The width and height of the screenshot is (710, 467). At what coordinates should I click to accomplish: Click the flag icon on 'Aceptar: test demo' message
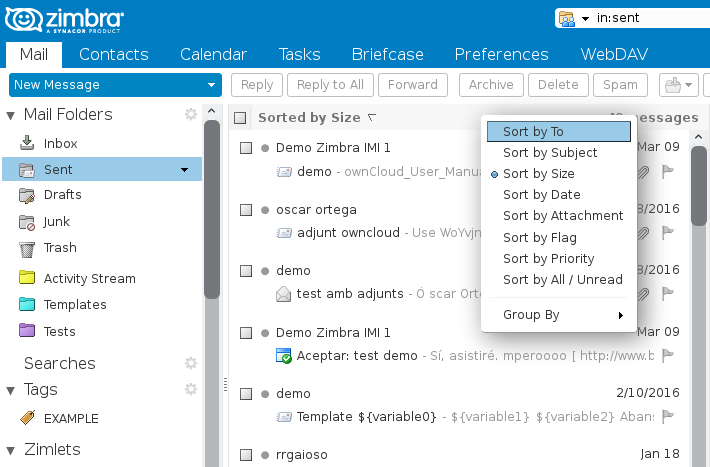tap(667, 355)
